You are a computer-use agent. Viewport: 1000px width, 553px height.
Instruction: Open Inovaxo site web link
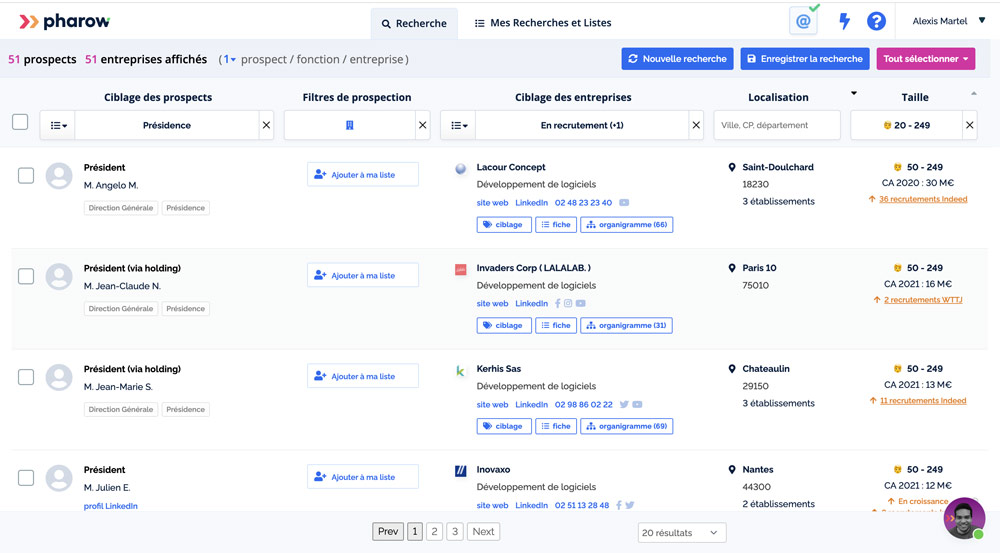tap(492, 505)
